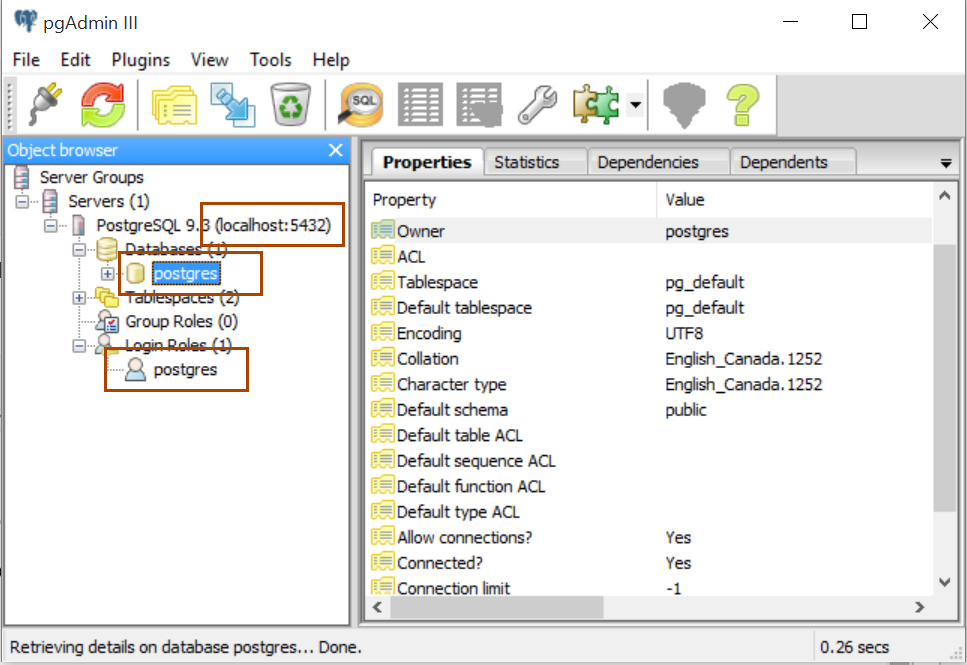The image size is (967, 665).
Task: Select the Allow connections? row
Action: click(x=651, y=538)
